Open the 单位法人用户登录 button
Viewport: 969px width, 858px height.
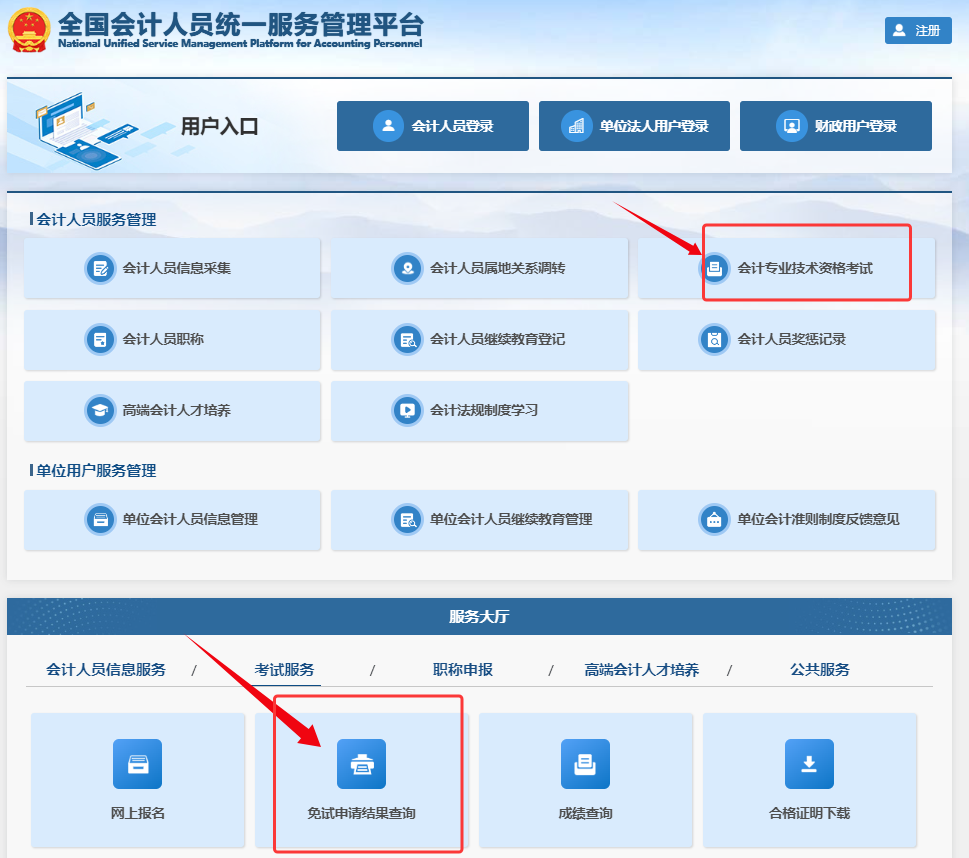(x=634, y=126)
